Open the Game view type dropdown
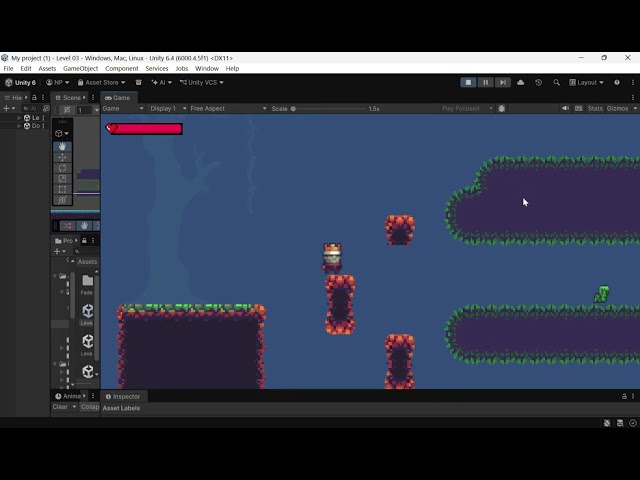Screen dimensions: 640x480 coord(123,109)
